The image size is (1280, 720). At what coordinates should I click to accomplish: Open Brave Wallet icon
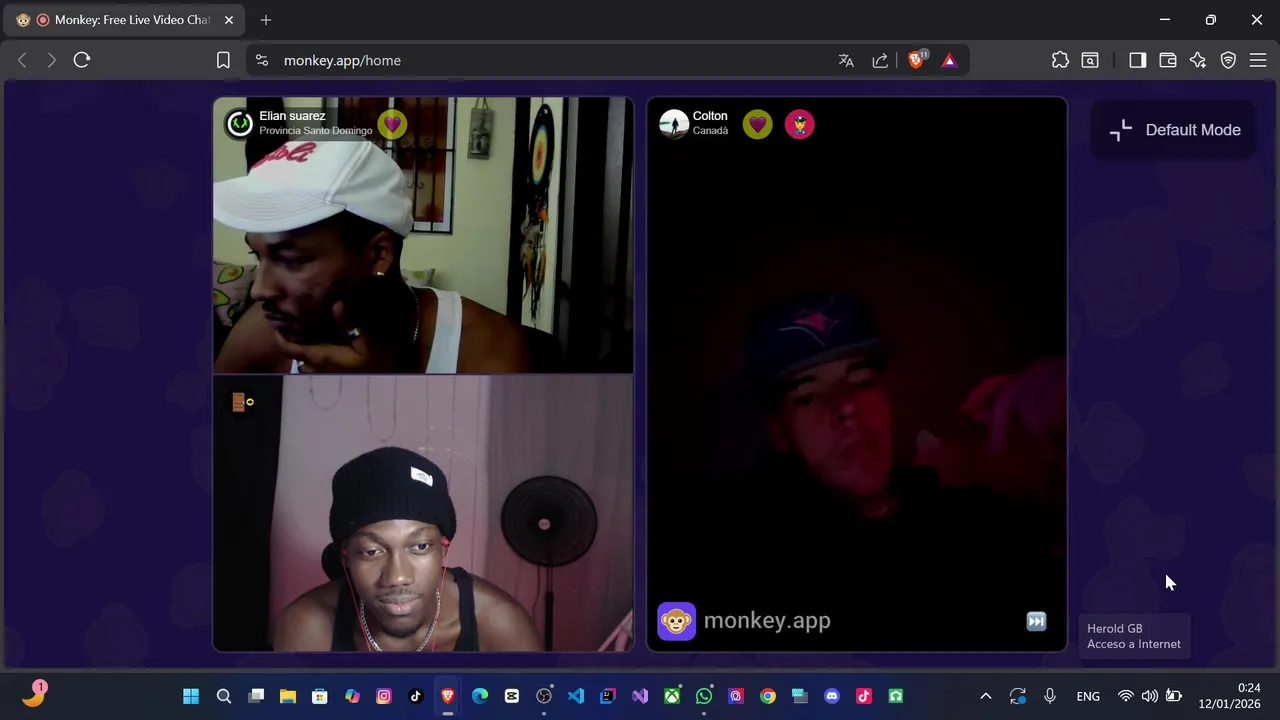[1167, 60]
